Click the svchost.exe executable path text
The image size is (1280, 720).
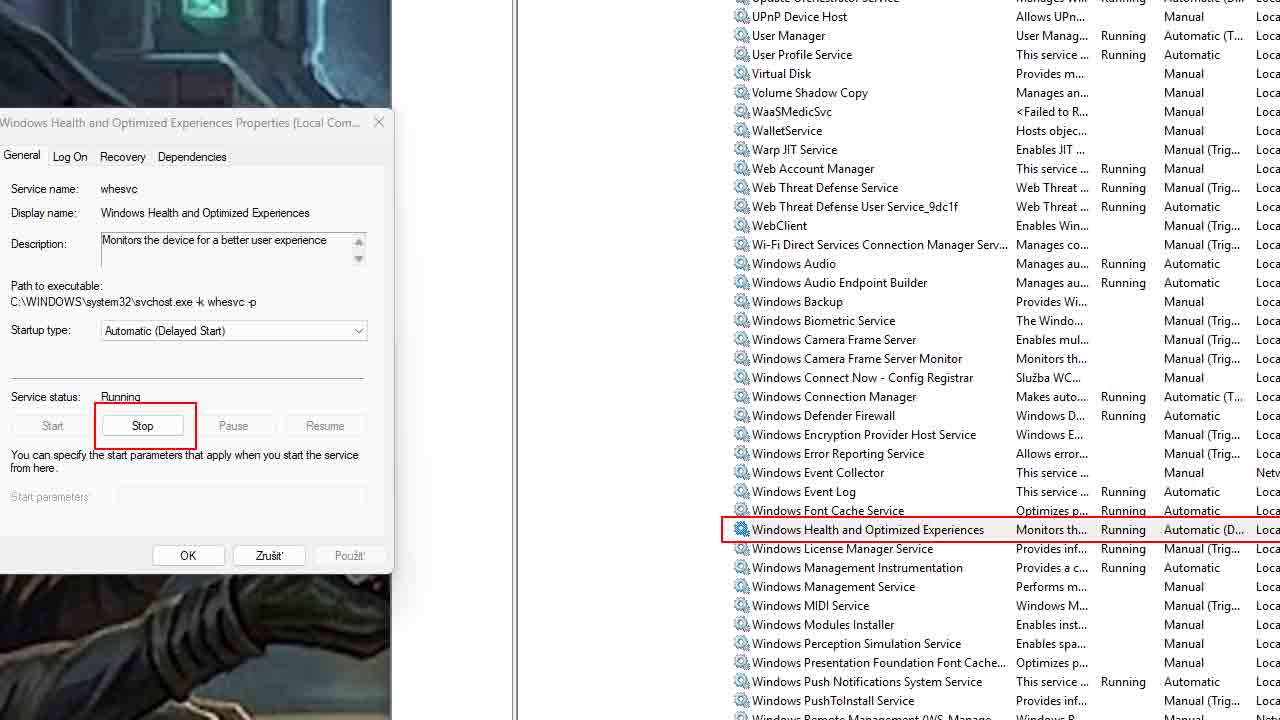134,302
